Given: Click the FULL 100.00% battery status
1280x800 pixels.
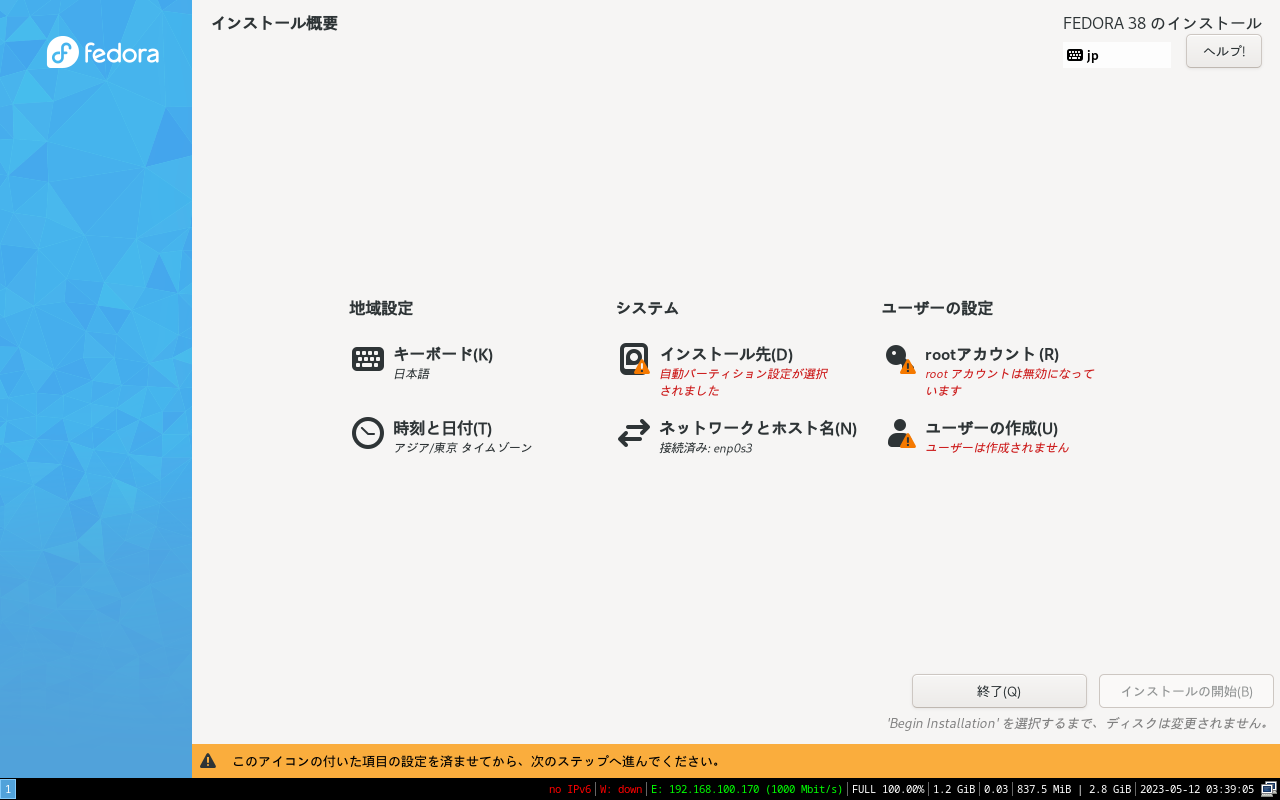Looking at the screenshot, I should point(888,789).
